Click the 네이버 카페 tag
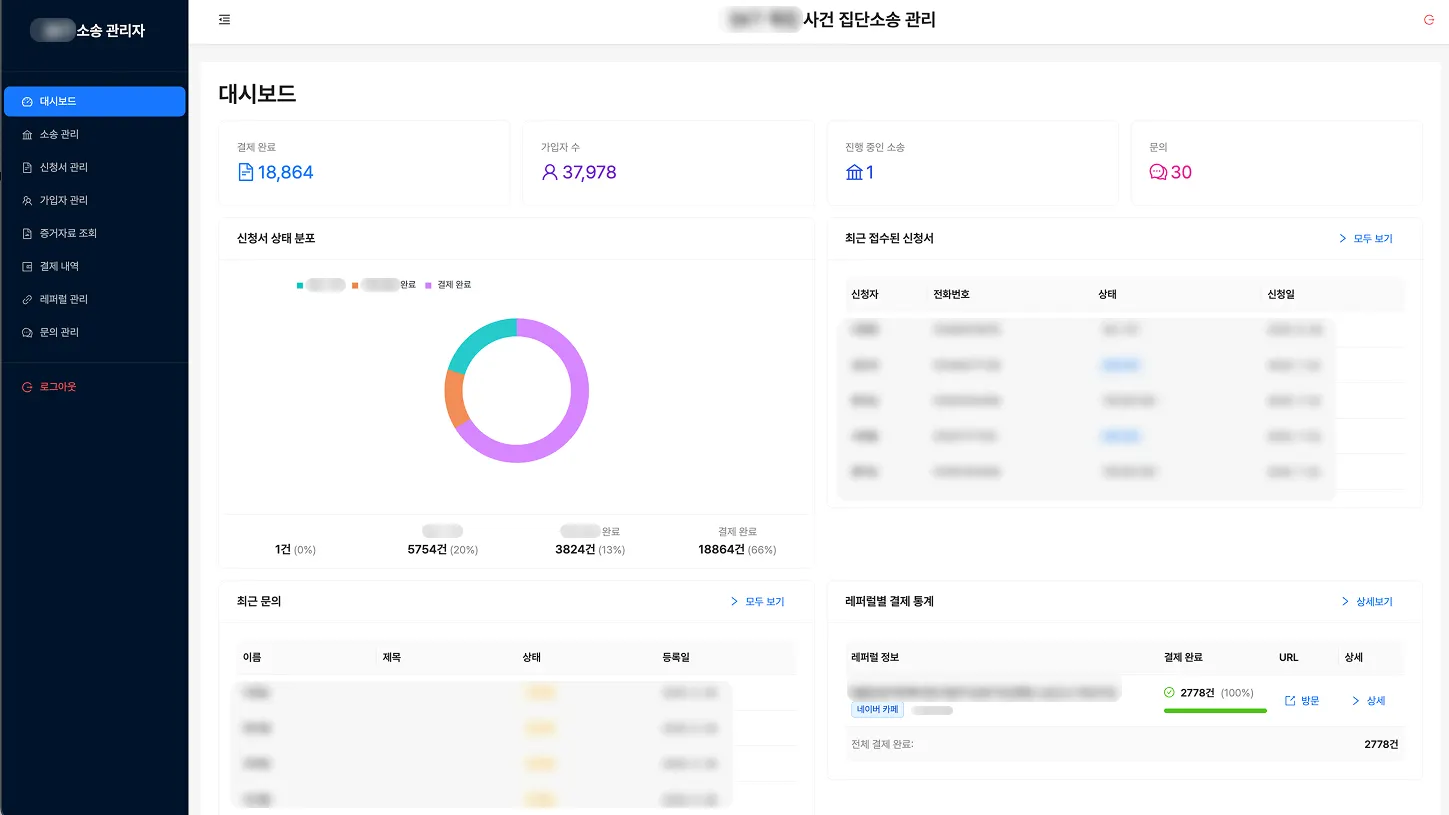Image resolution: width=1449 pixels, height=815 pixels. pos(877,710)
